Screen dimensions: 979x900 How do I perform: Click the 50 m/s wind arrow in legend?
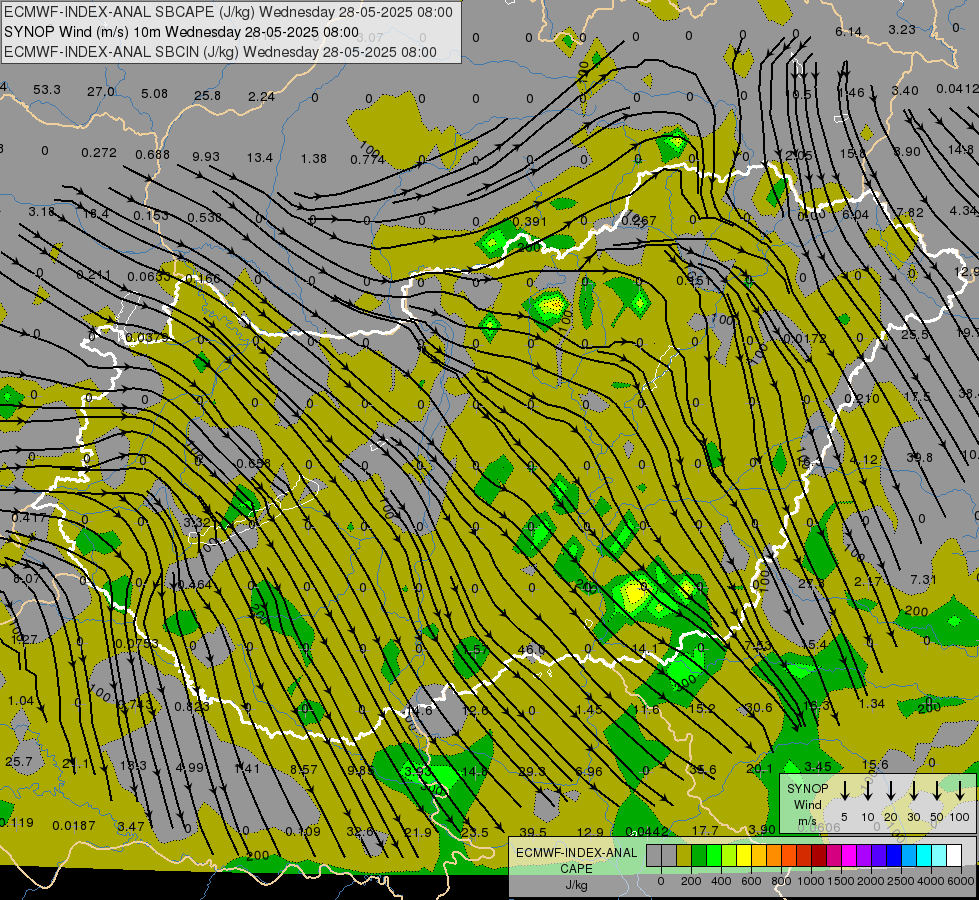tap(937, 789)
